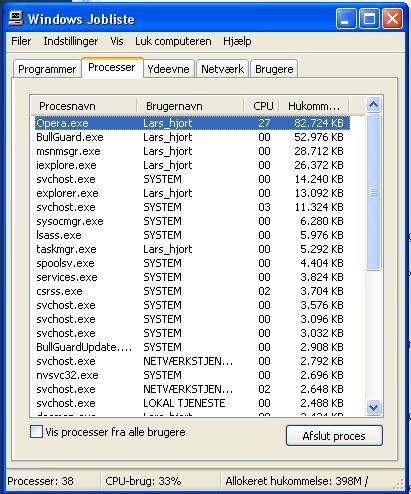Click the scroll down arrow of process list
This screenshot has height=494, width=411.
[x=373, y=407]
